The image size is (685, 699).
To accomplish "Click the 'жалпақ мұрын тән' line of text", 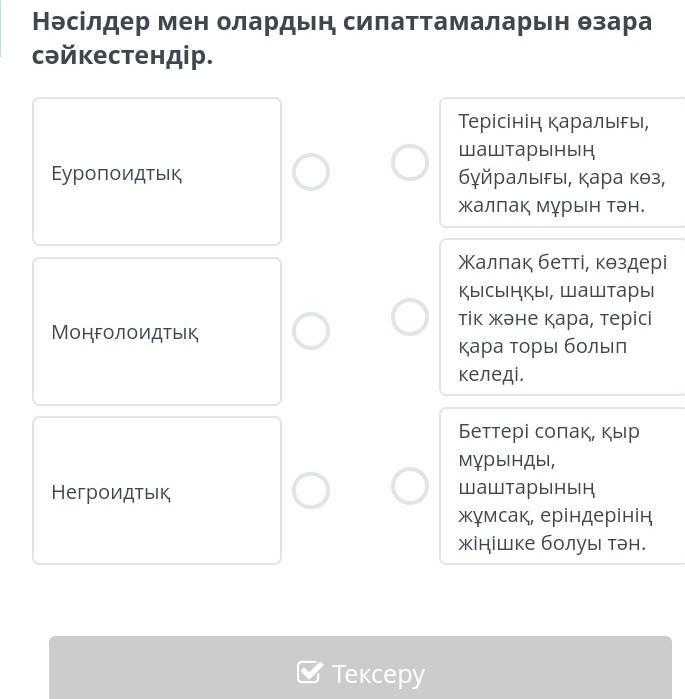I will coord(551,205).
